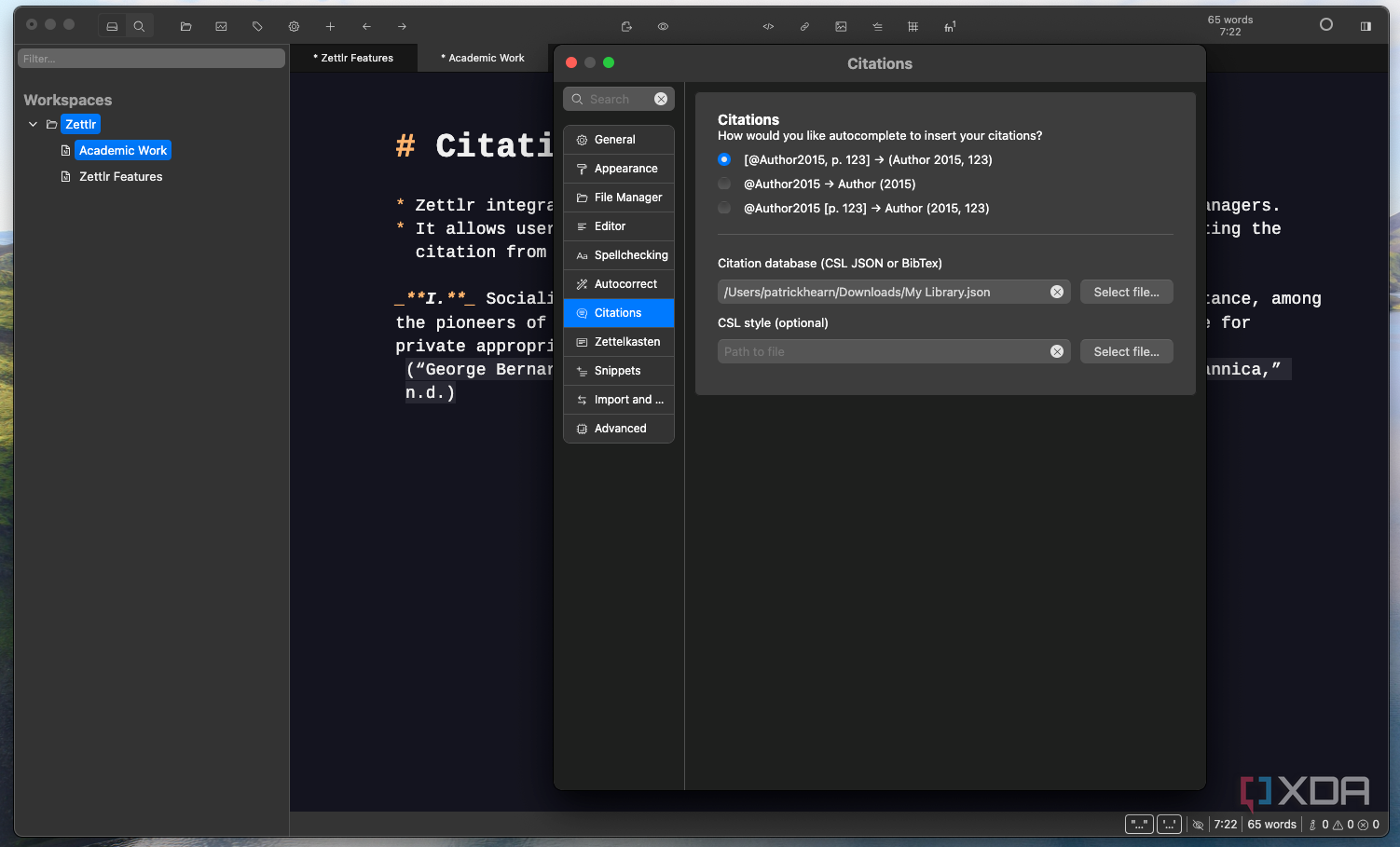This screenshot has height=847, width=1400.
Task: Click the global search magnifier icon
Action: tap(139, 27)
